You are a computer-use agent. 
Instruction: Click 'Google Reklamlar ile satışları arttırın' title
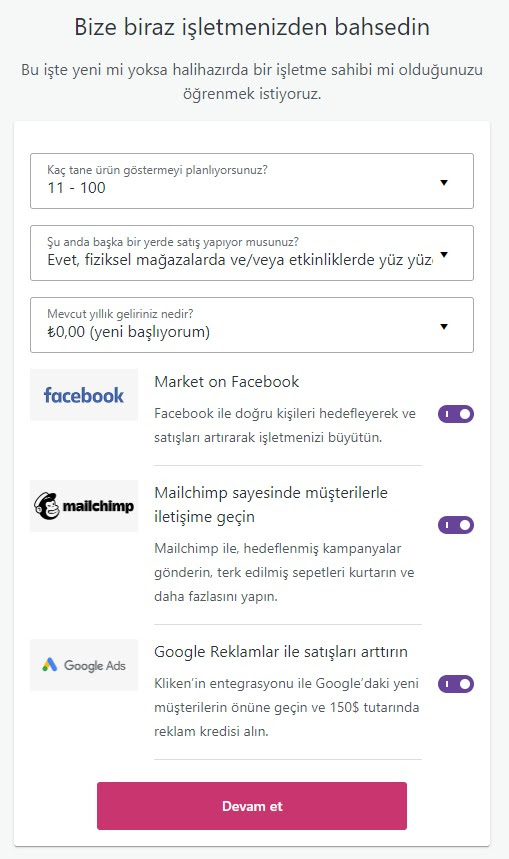281,652
